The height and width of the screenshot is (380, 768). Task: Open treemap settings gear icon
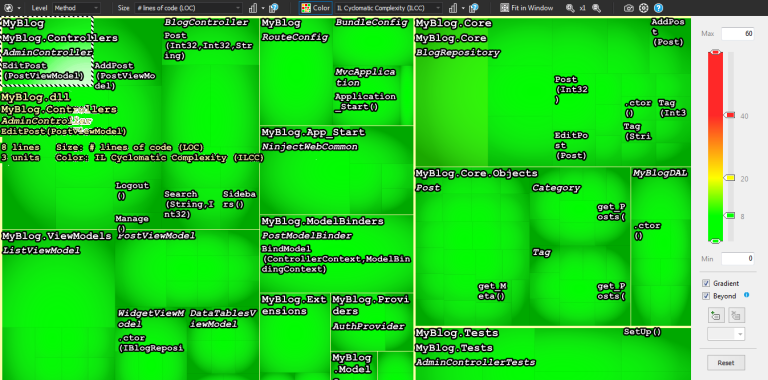pos(644,8)
